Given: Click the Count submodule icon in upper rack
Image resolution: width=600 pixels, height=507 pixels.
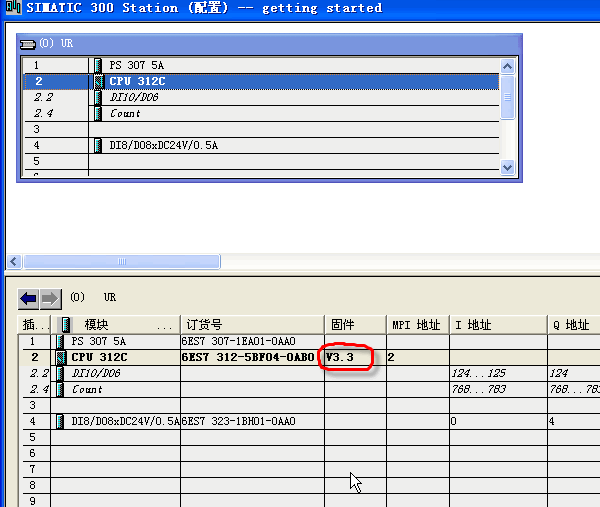Looking at the screenshot, I should [99, 113].
